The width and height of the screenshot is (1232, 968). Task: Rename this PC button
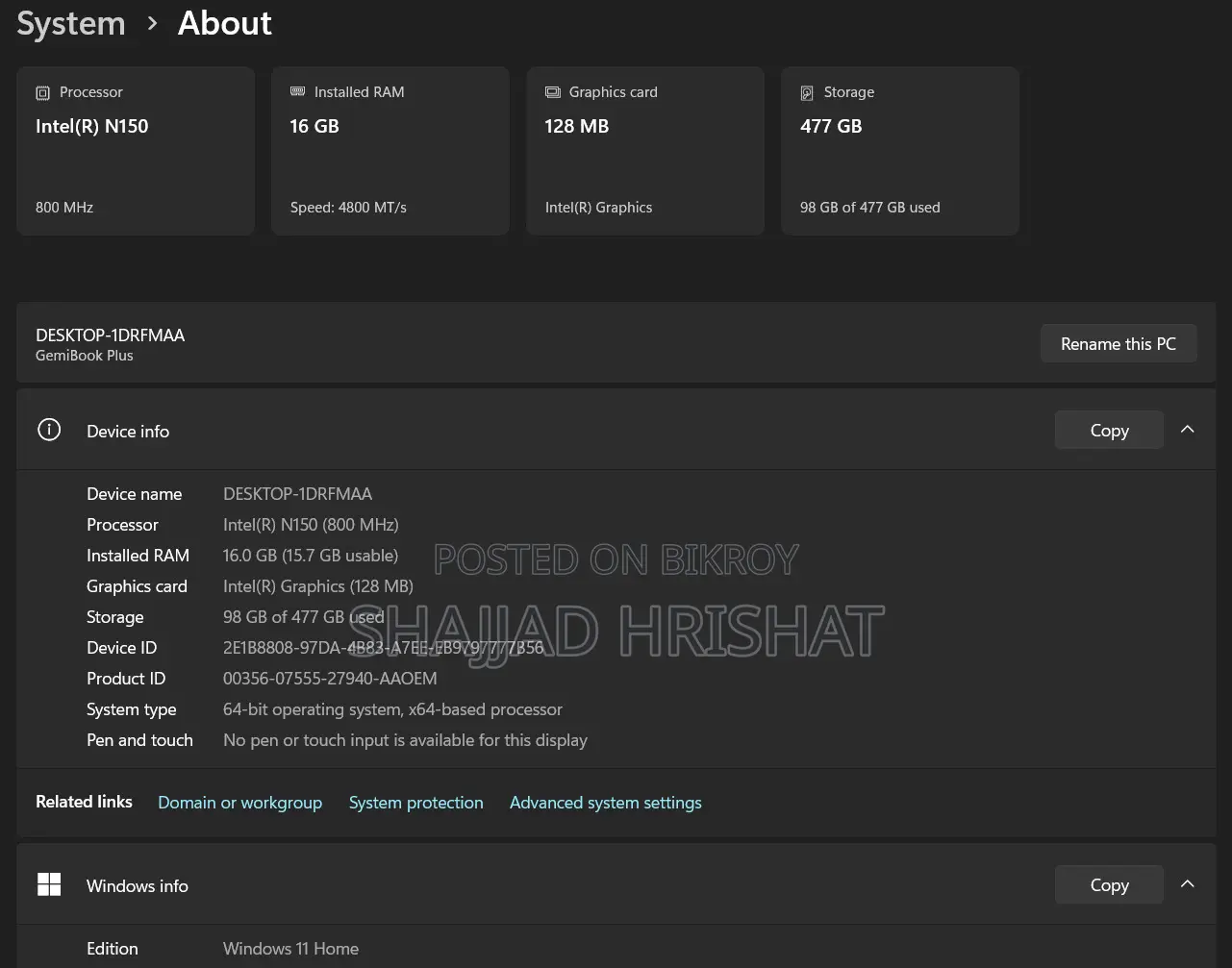tap(1119, 343)
